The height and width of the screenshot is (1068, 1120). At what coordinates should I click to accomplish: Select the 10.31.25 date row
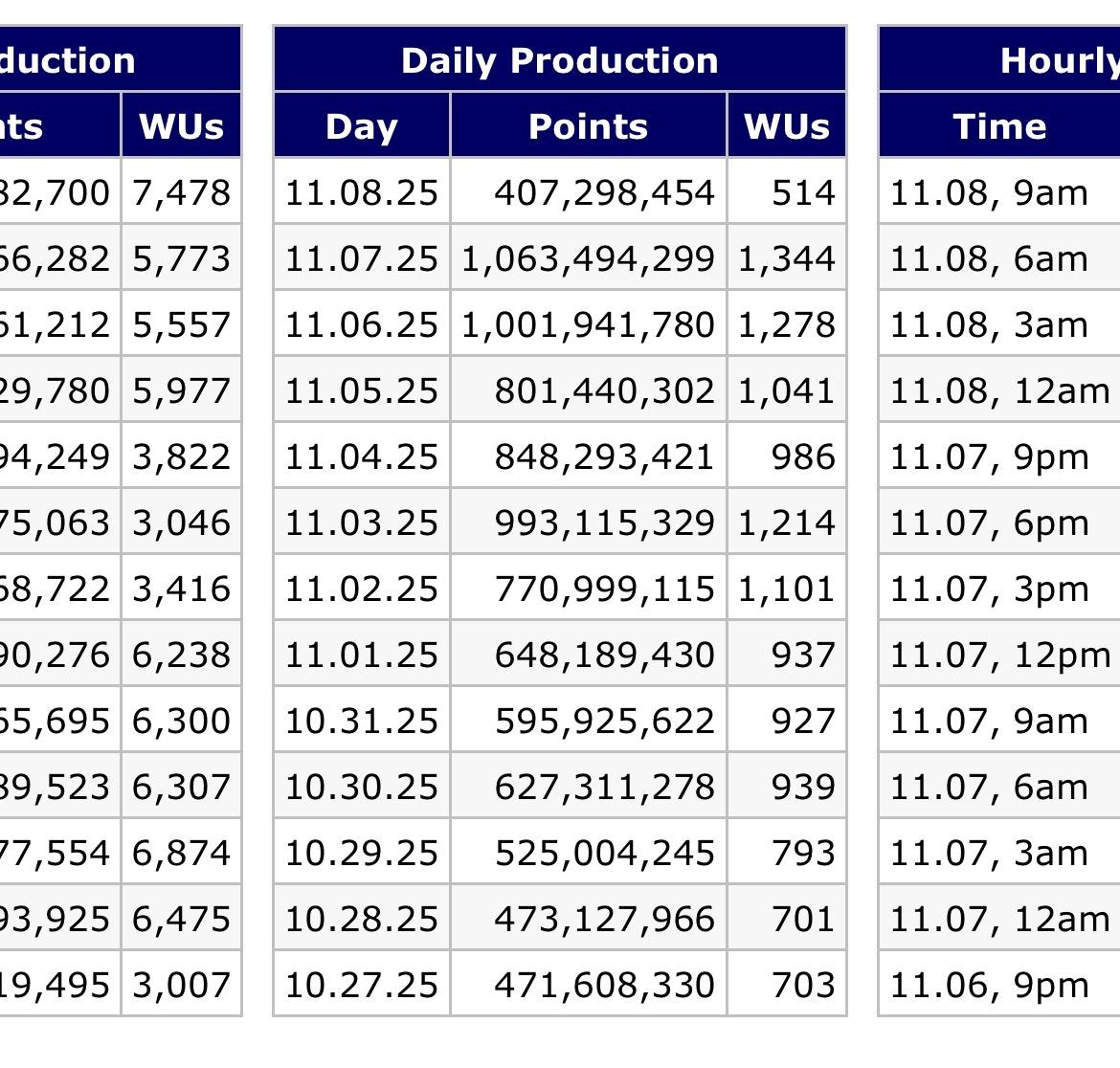362,721
